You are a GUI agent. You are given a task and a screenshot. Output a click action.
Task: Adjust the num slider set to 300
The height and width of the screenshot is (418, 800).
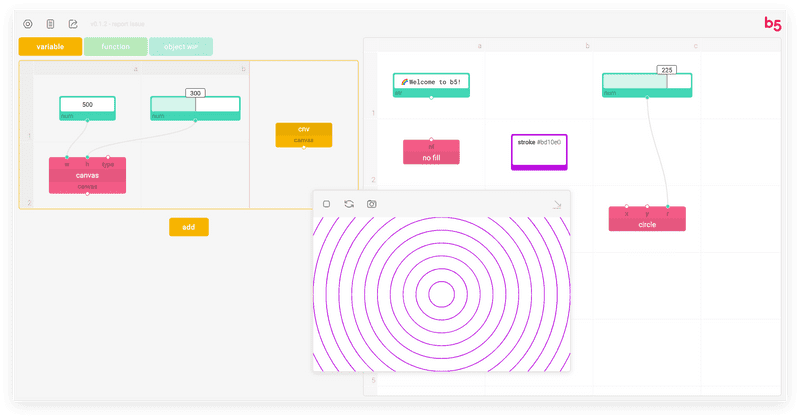coord(195,105)
